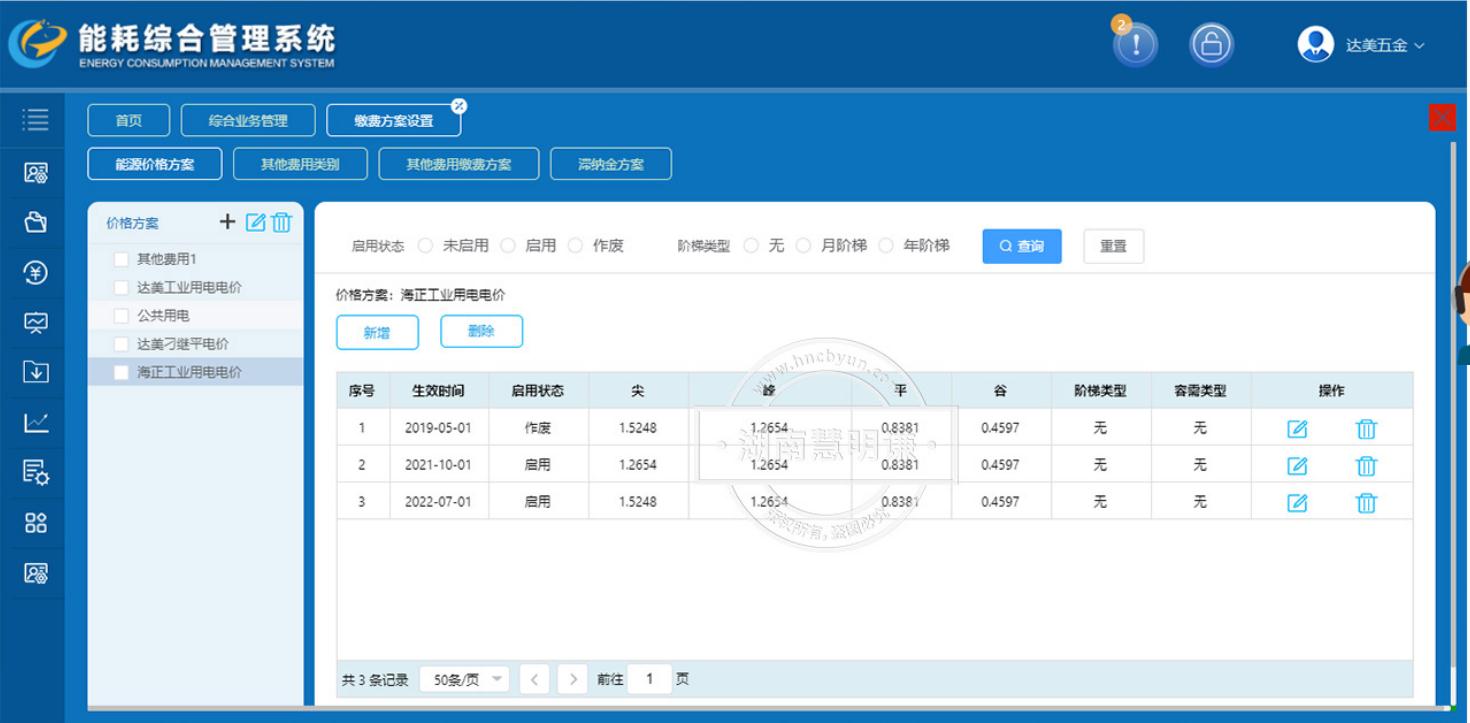
Task: Click the trash icon in price scheme panel
Action: [x=282, y=222]
